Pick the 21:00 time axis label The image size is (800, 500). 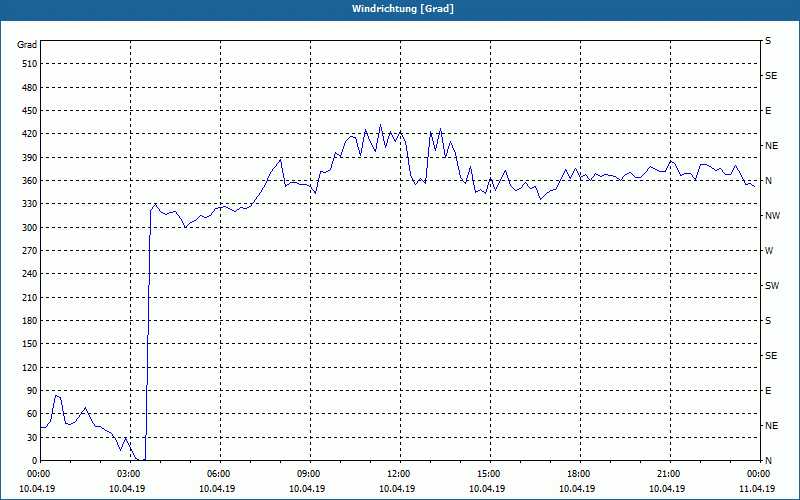tap(668, 474)
